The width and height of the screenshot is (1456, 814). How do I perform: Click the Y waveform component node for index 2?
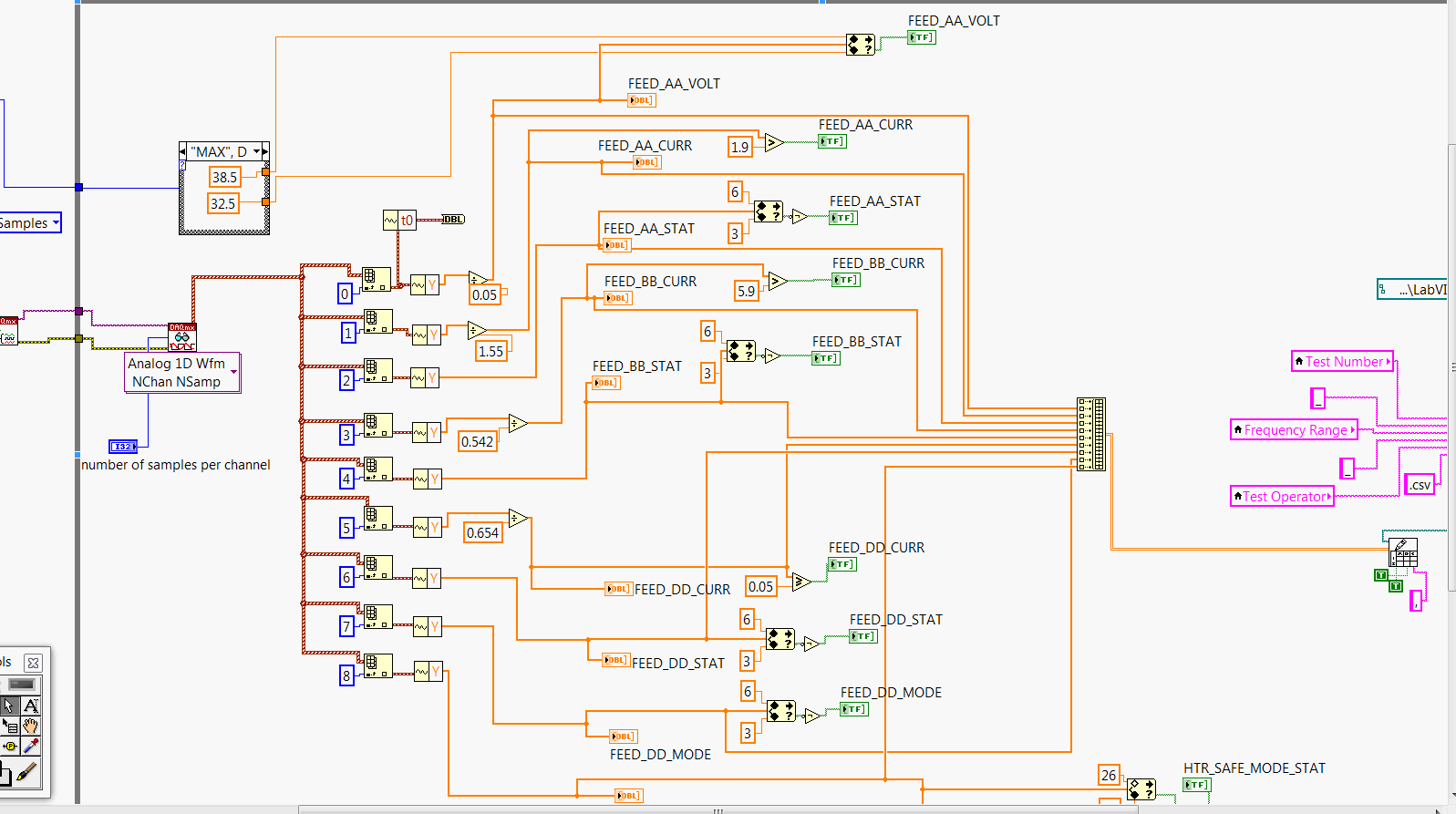426,377
